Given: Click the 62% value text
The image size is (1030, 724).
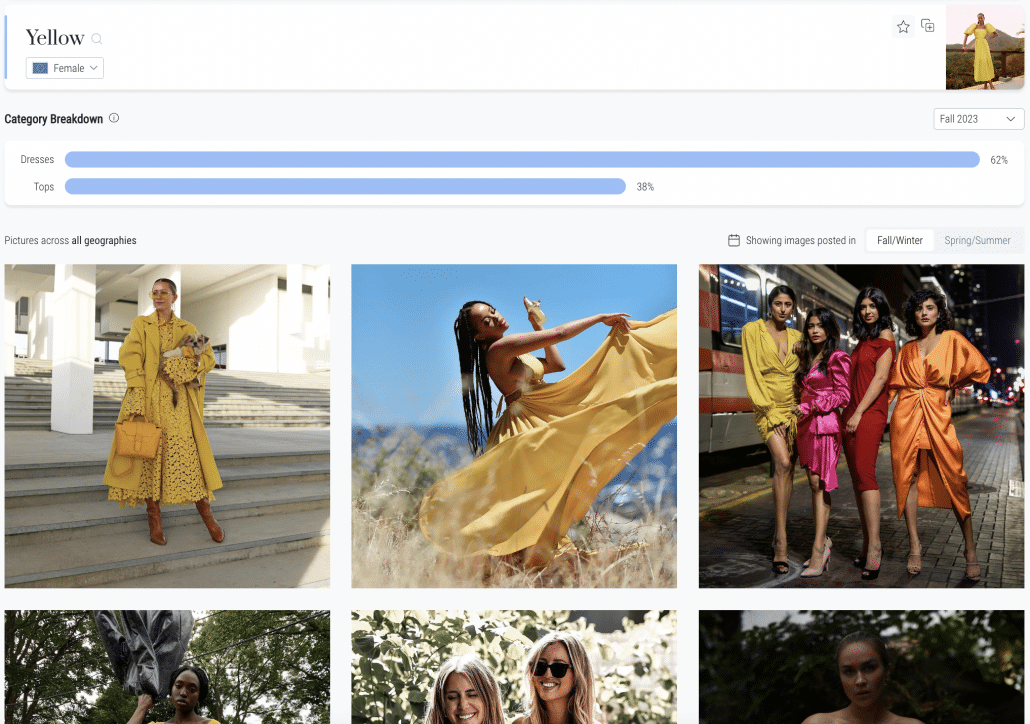Looking at the screenshot, I should [x=999, y=160].
